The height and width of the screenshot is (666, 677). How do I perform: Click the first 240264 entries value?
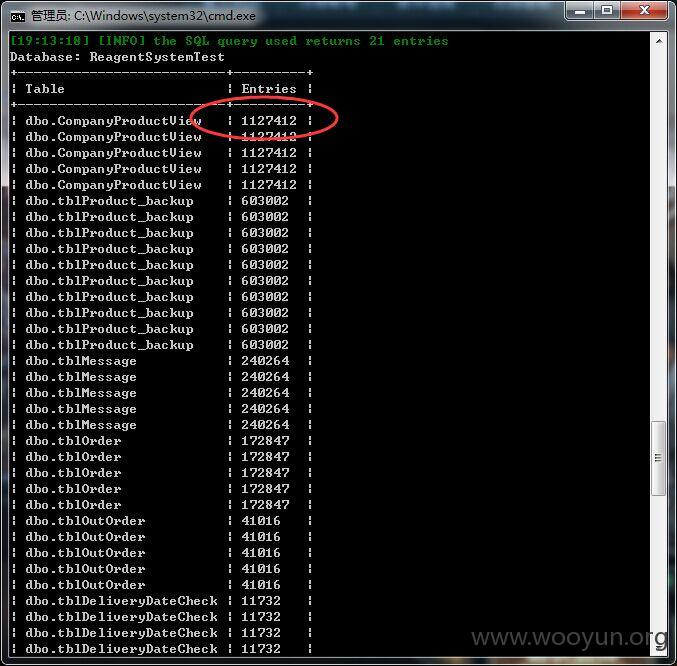(265, 361)
